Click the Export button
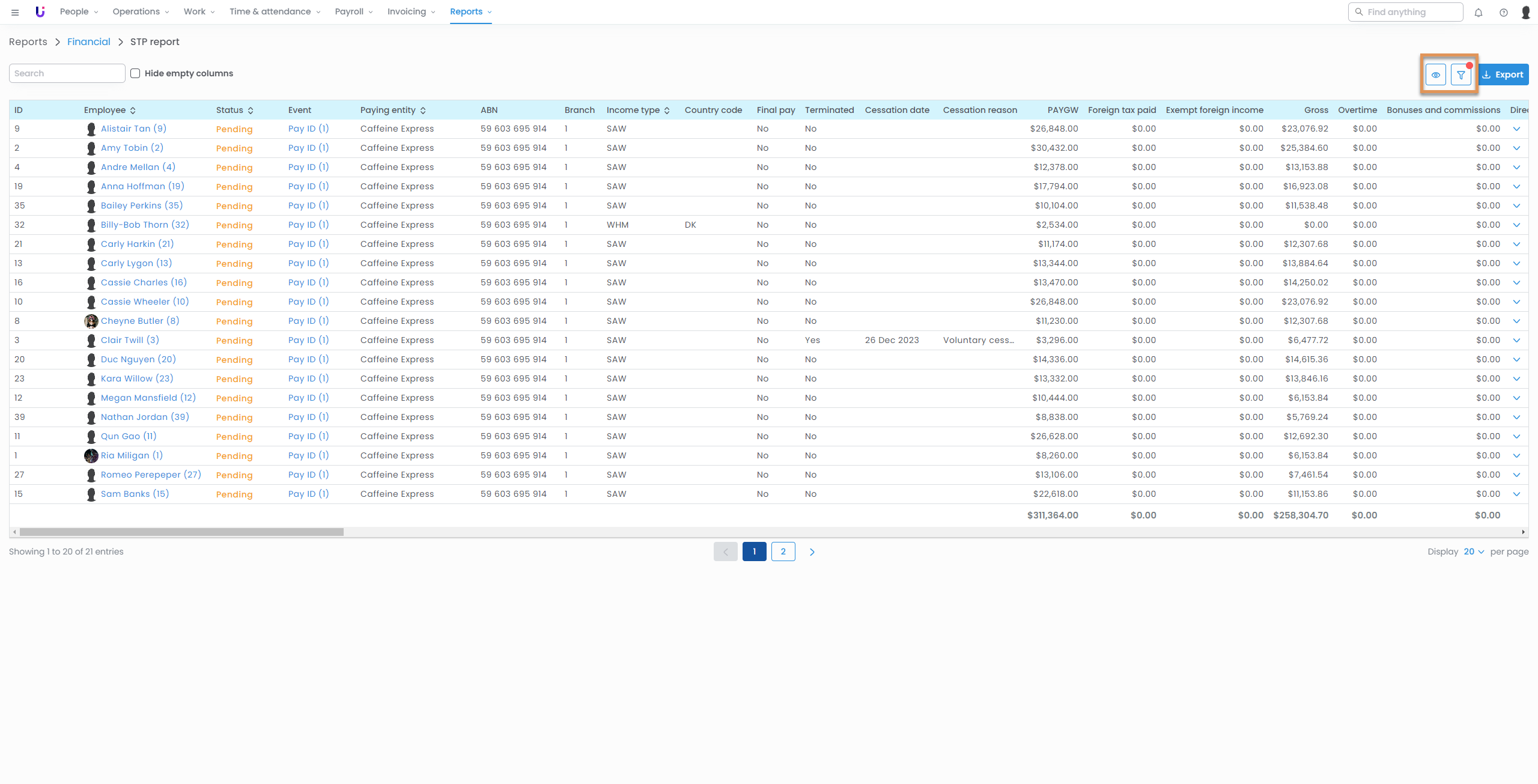The width and height of the screenshot is (1538, 784). [x=1503, y=74]
